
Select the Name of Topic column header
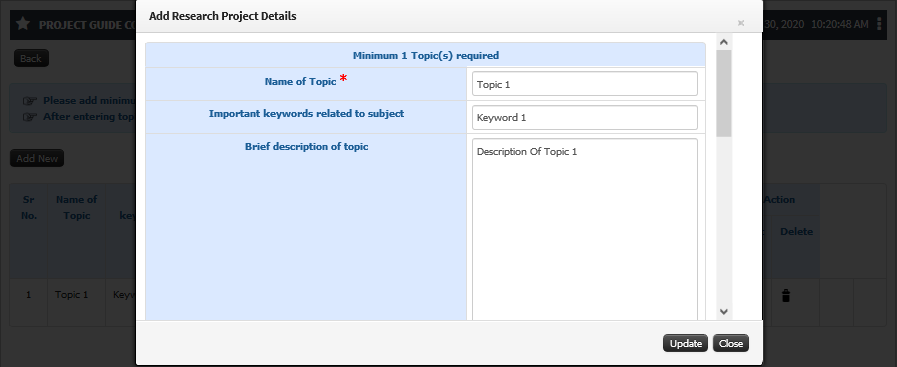coord(77,208)
